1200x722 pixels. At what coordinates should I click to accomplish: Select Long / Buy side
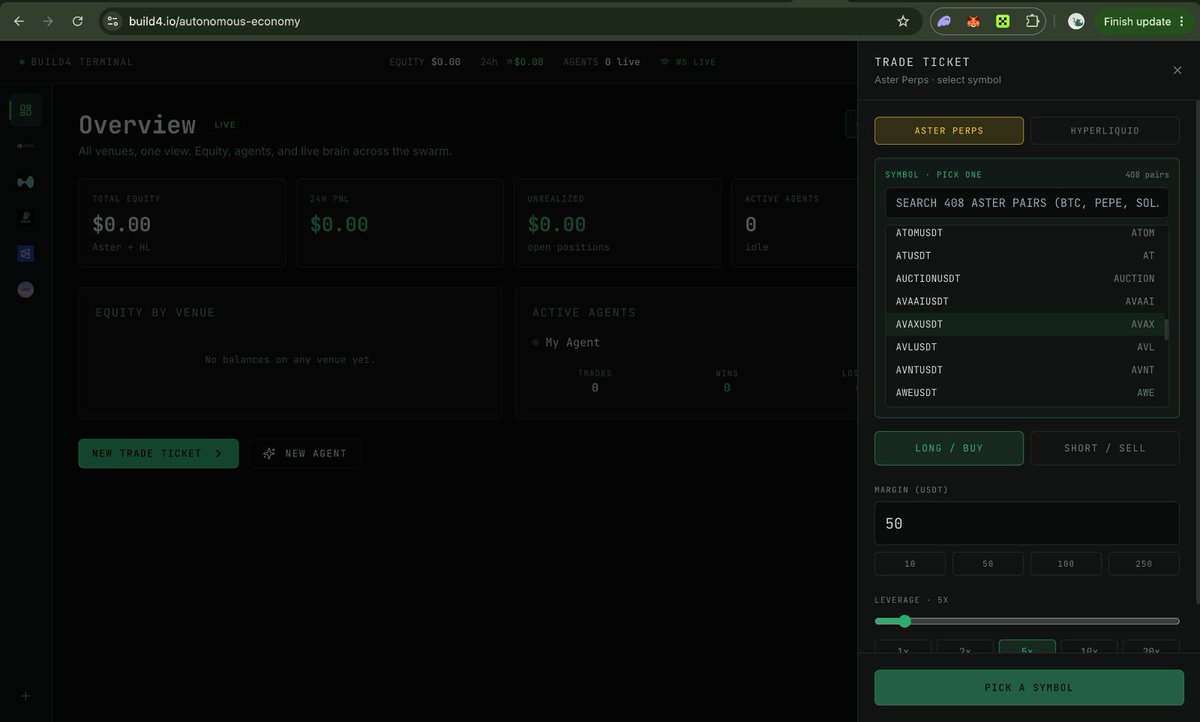click(x=949, y=448)
